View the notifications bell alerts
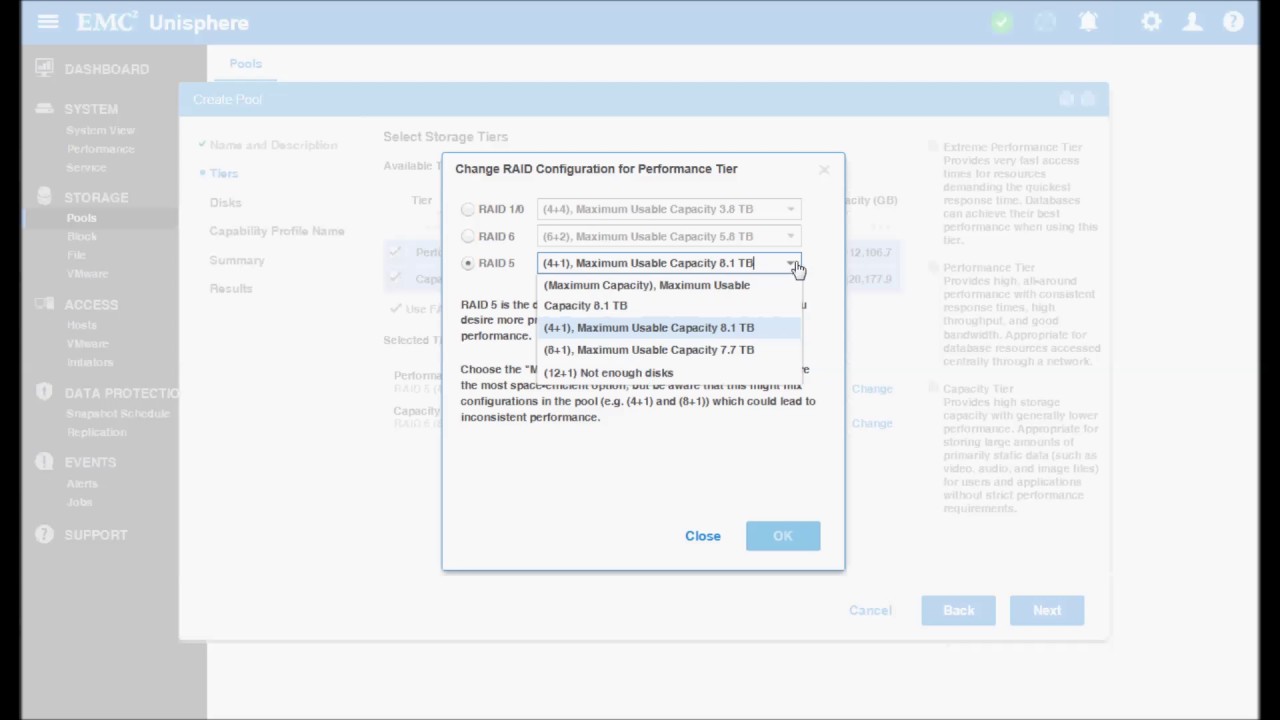This screenshot has width=1280, height=720. [x=1089, y=22]
